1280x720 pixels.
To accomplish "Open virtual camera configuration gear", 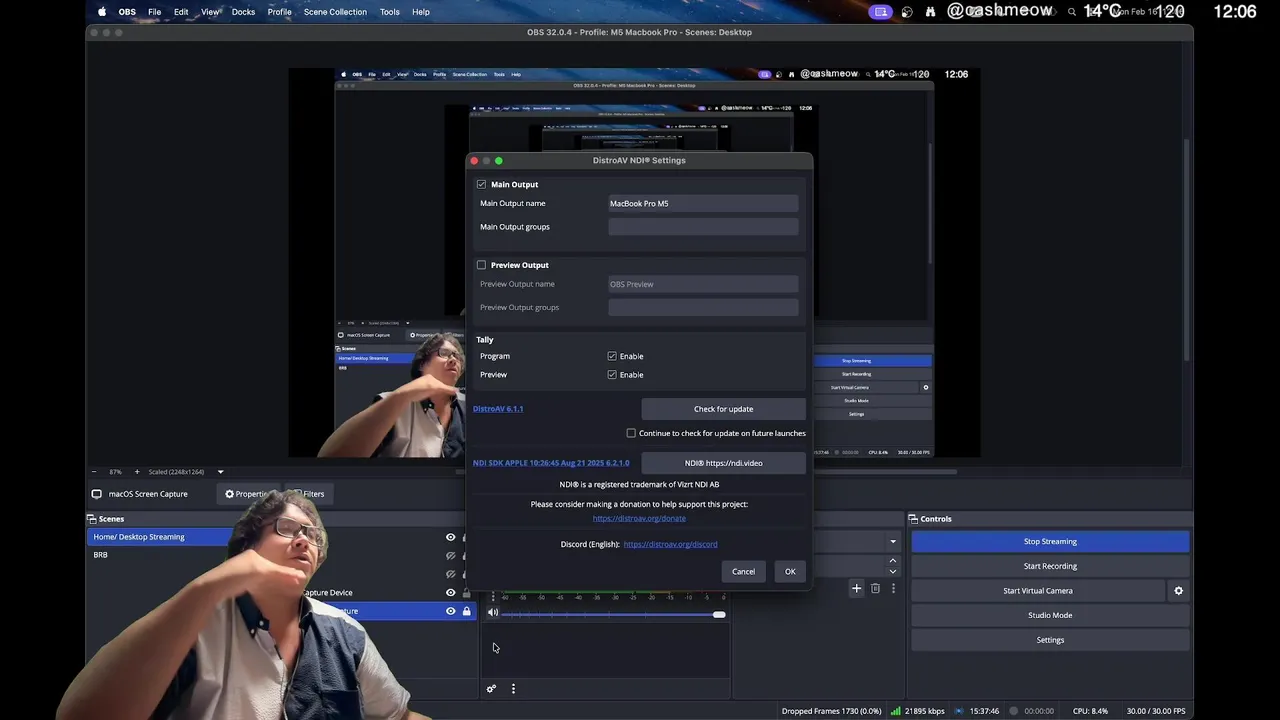I will tap(1178, 591).
